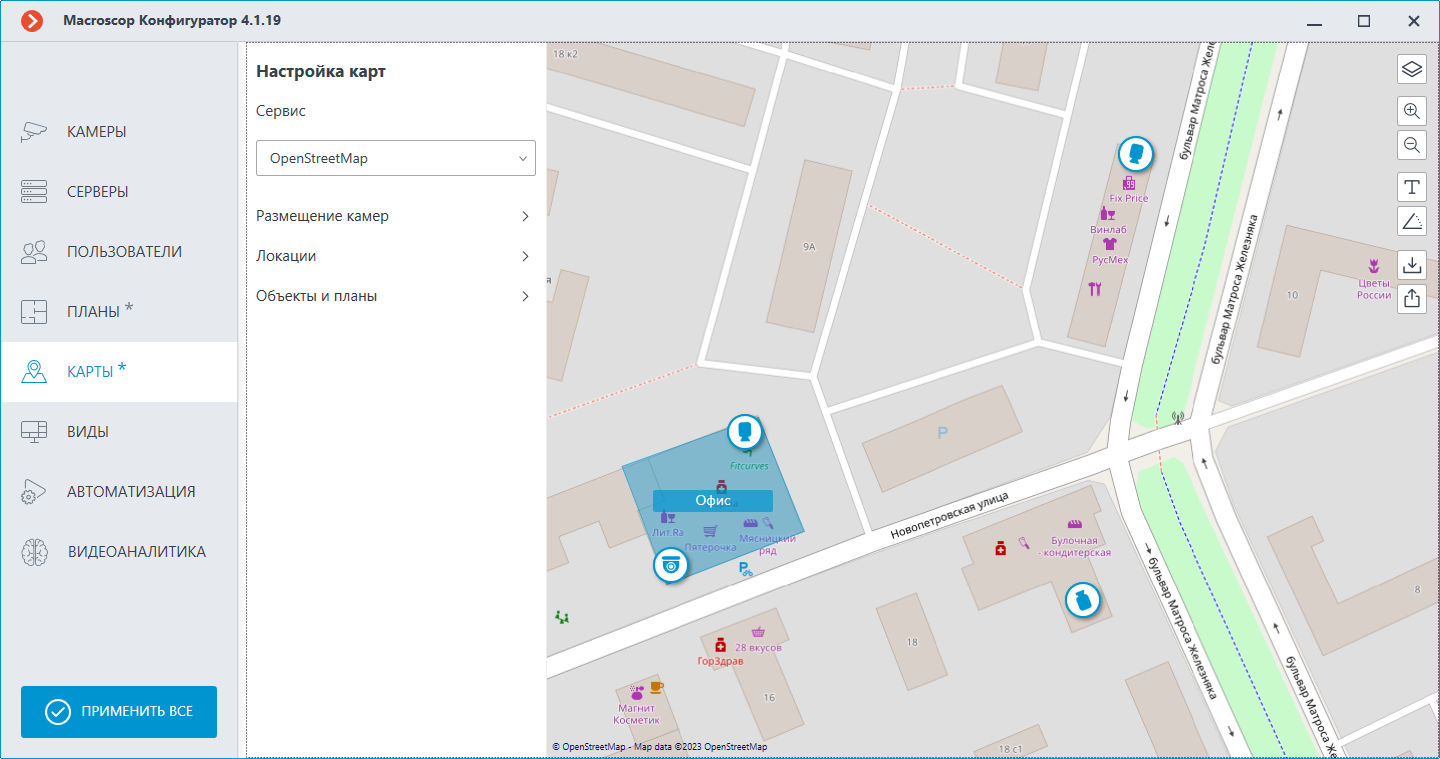Click the Видеоаналитика brain icon
The width and height of the screenshot is (1440, 759).
(x=34, y=552)
